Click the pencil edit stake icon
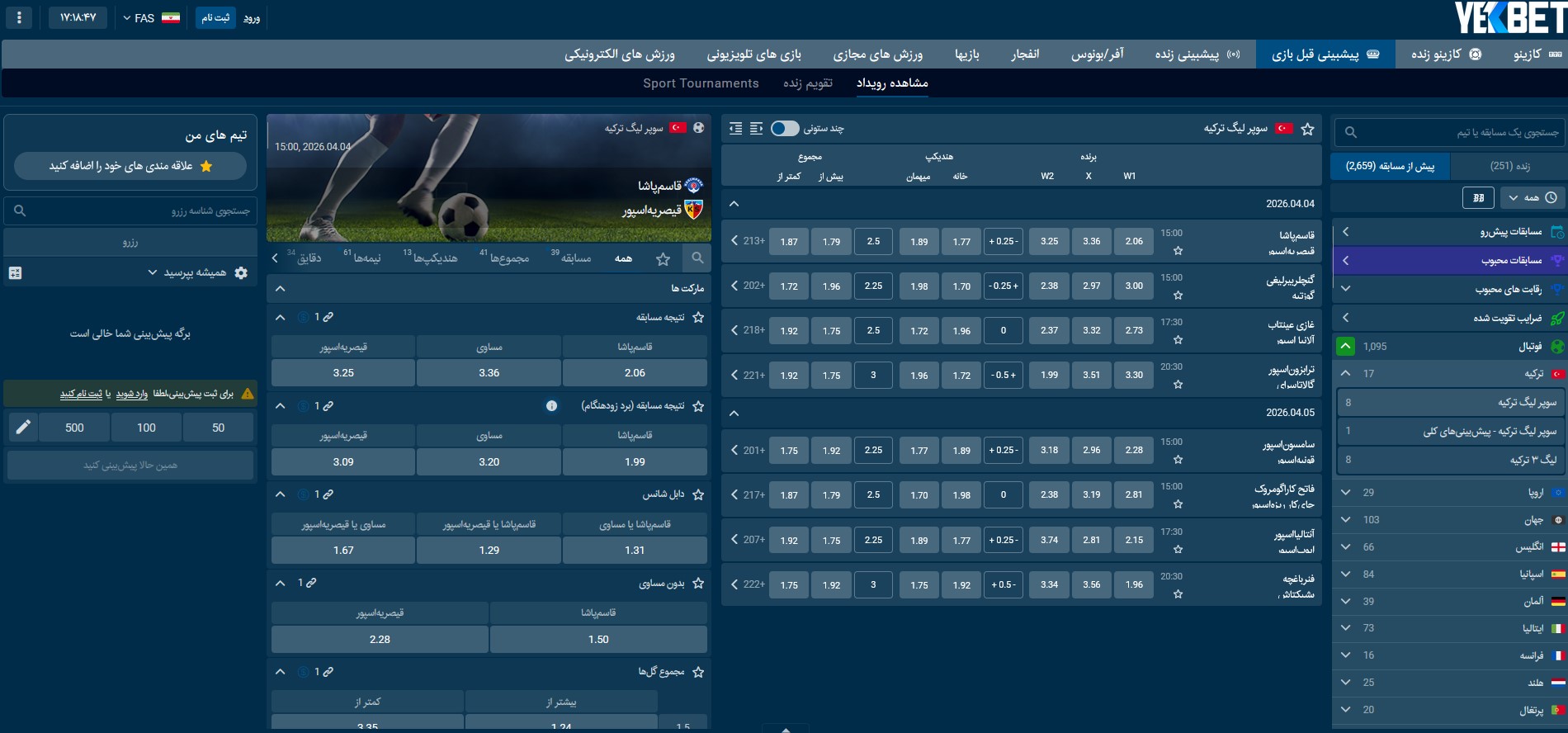The width and height of the screenshot is (1568, 733). tap(24, 427)
